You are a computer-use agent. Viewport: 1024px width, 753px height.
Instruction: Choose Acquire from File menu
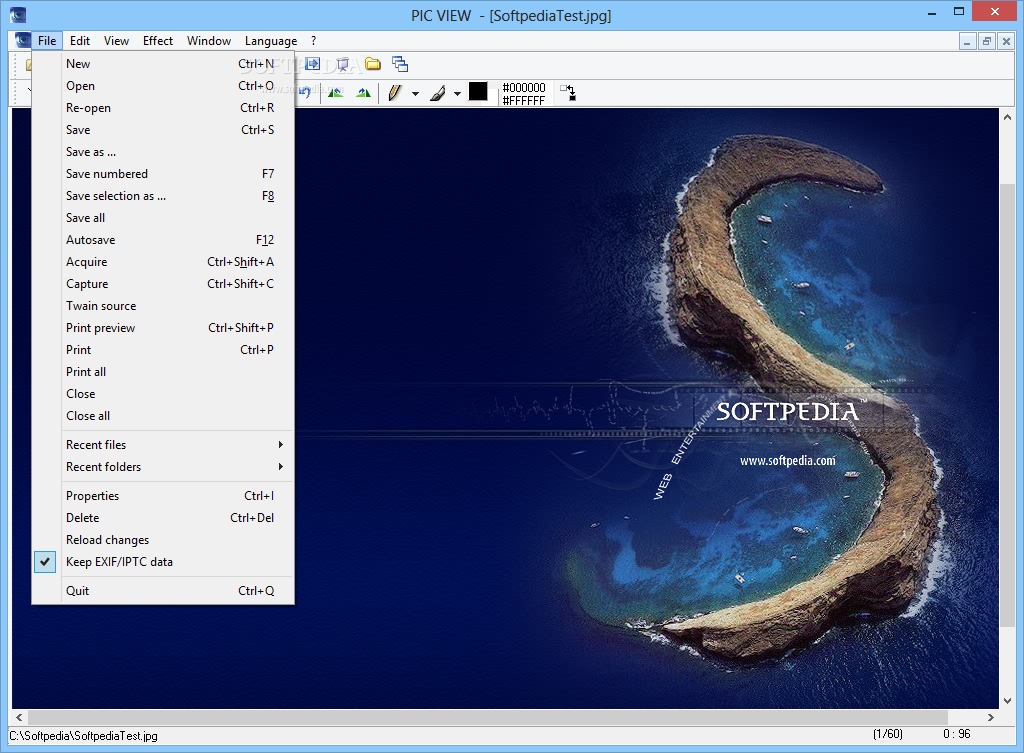point(163,262)
